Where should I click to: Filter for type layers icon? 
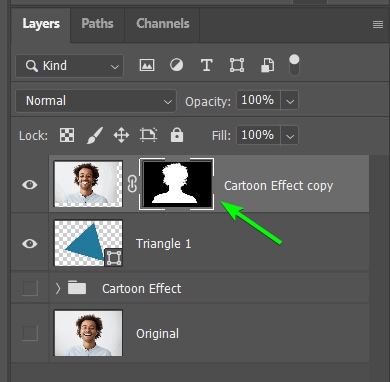[206, 65]
